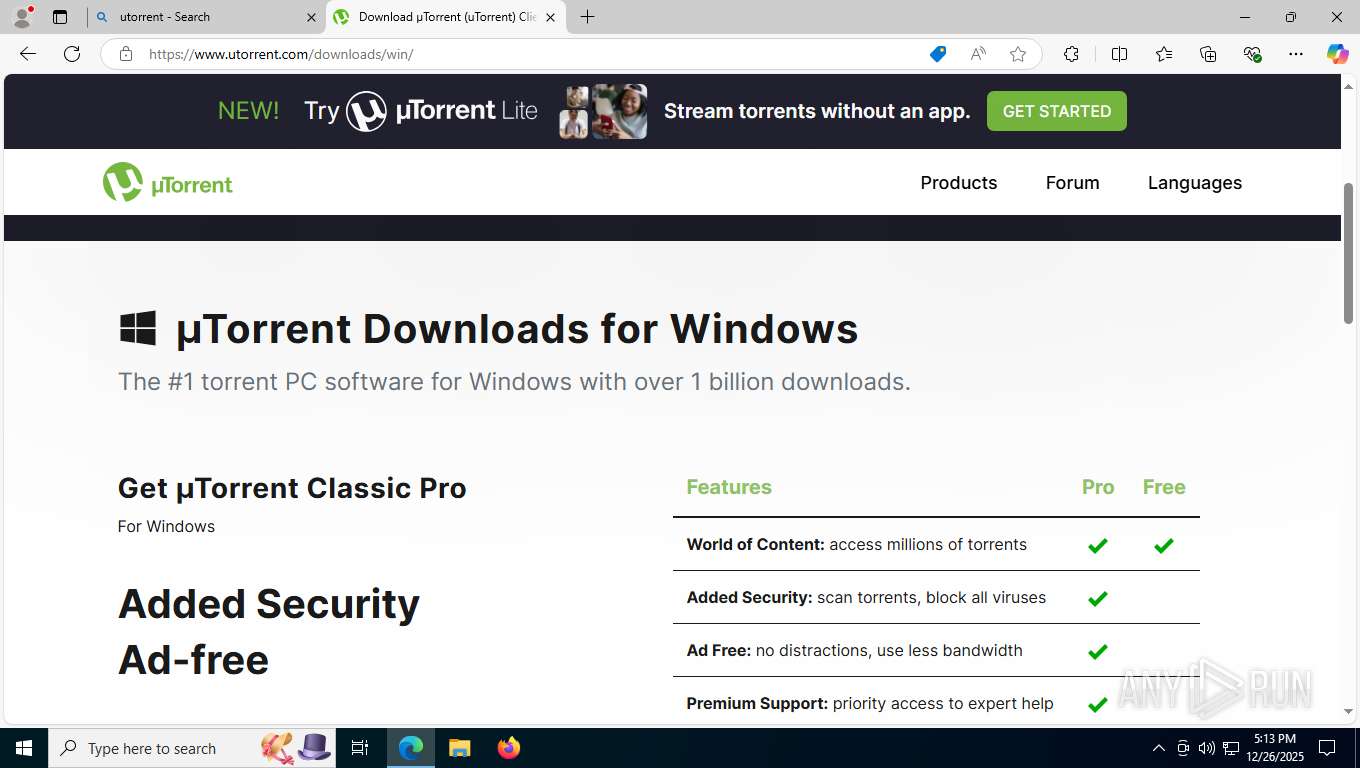Open the Collections icon
This screenshot has width=1360, height=768.
point(1208,54)
